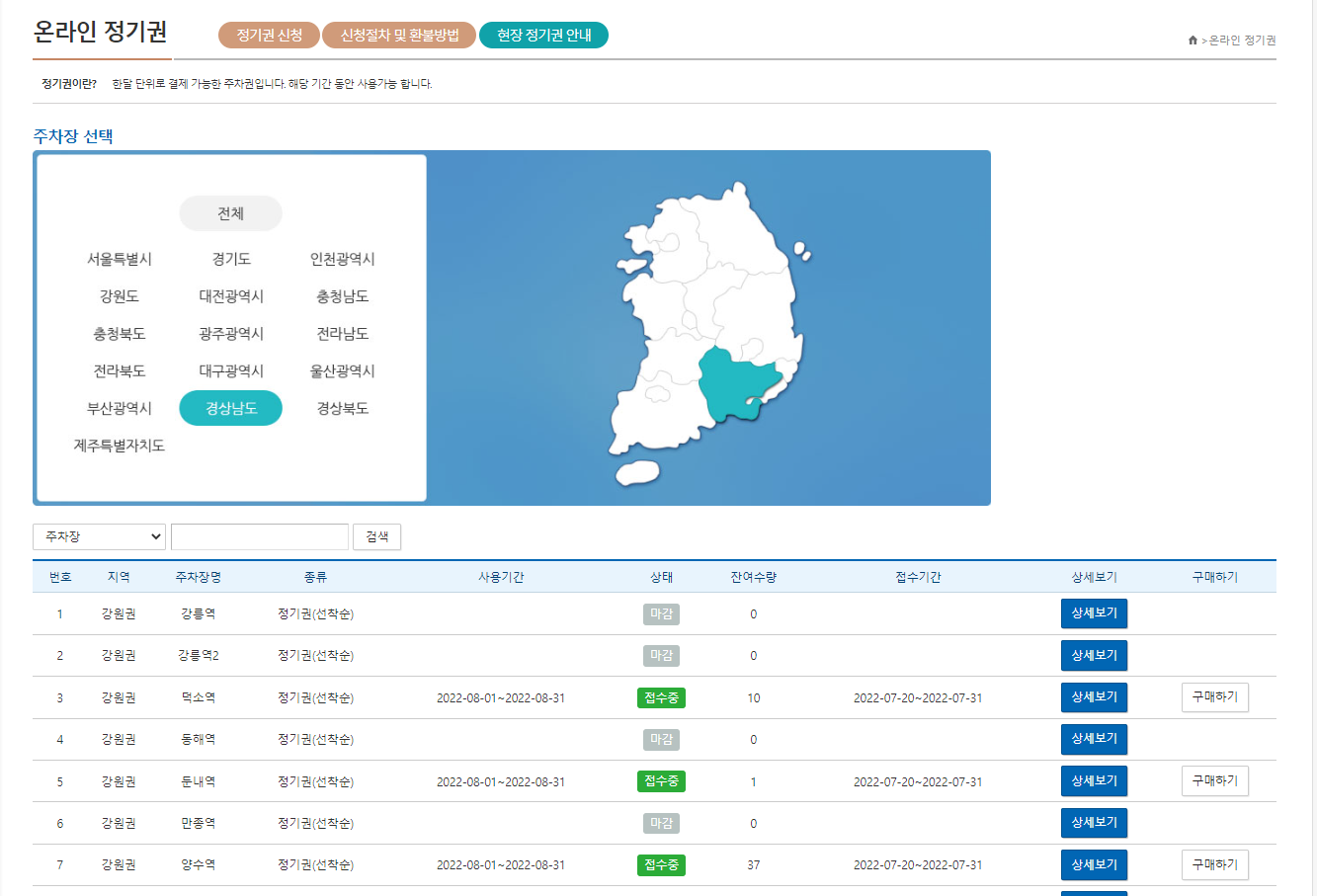Select 전라북도 region
Viewport: 1317px width, 896px height.
[x=120, y=371]
